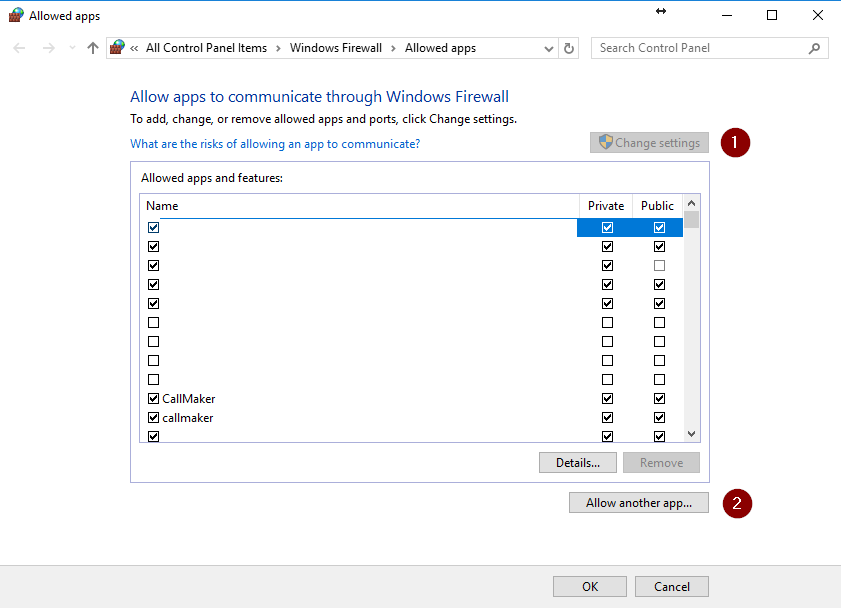Click the list scroll down arrow
841x608 pixels.
pyautogui.click(x=691, y=434)
